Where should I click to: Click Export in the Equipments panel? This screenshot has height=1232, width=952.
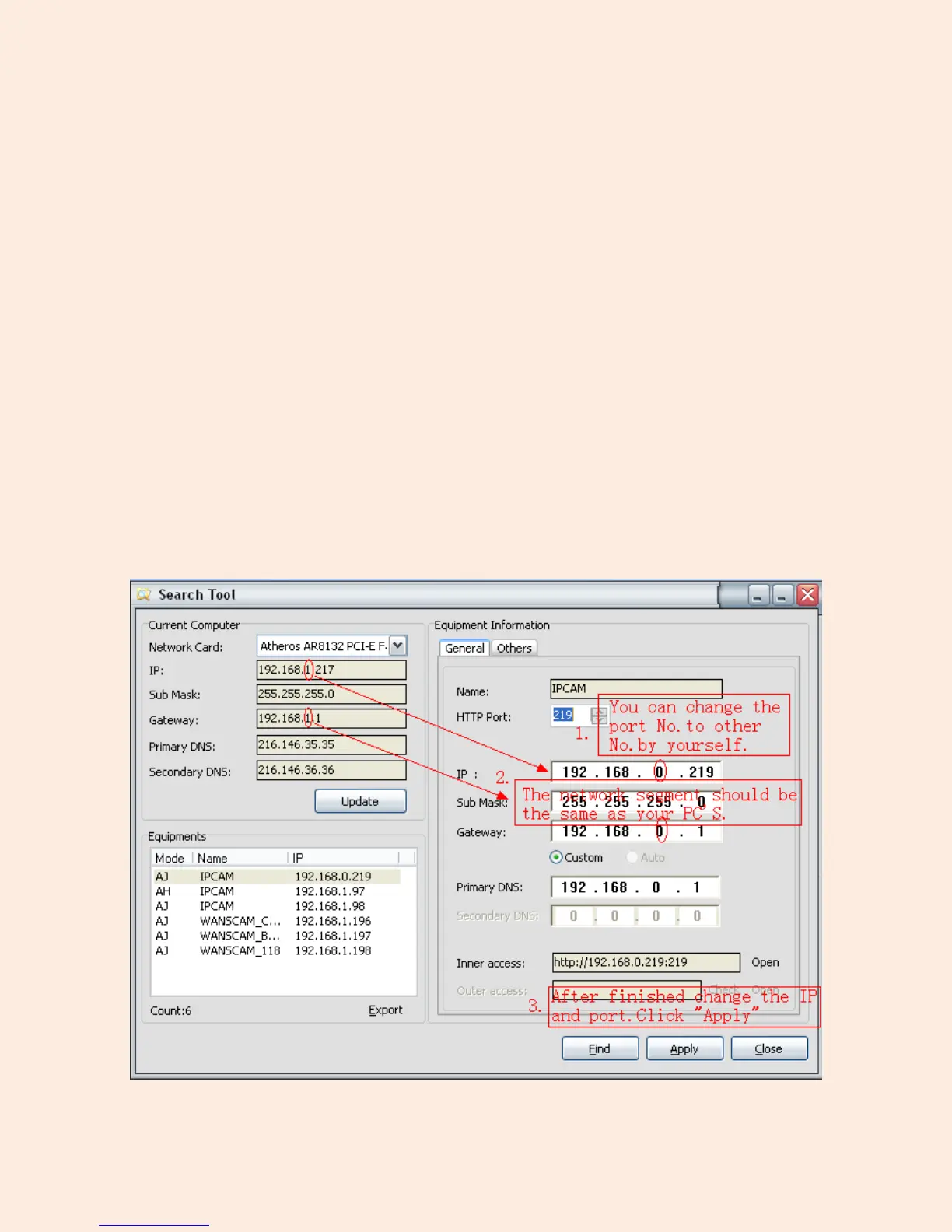coord(385,1010)
